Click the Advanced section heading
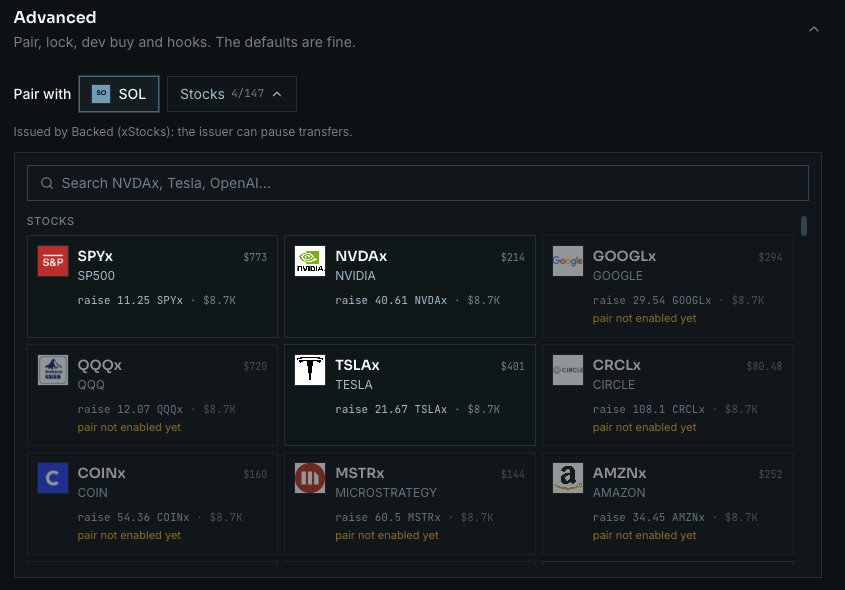 [55, 17]
